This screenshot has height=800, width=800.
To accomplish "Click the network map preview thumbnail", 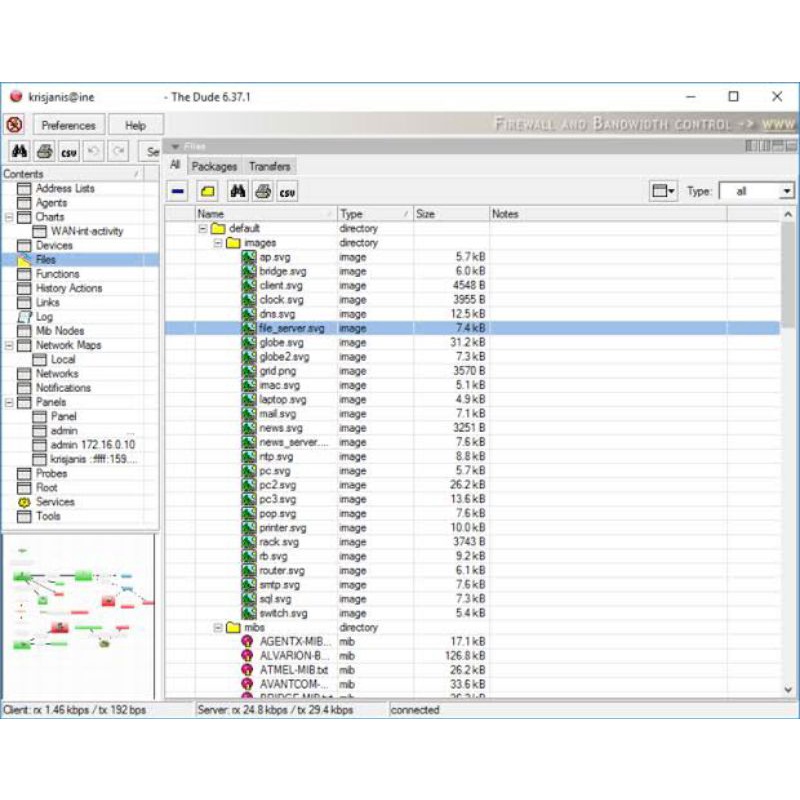I will pyautogui.click(x=79, y=615).
